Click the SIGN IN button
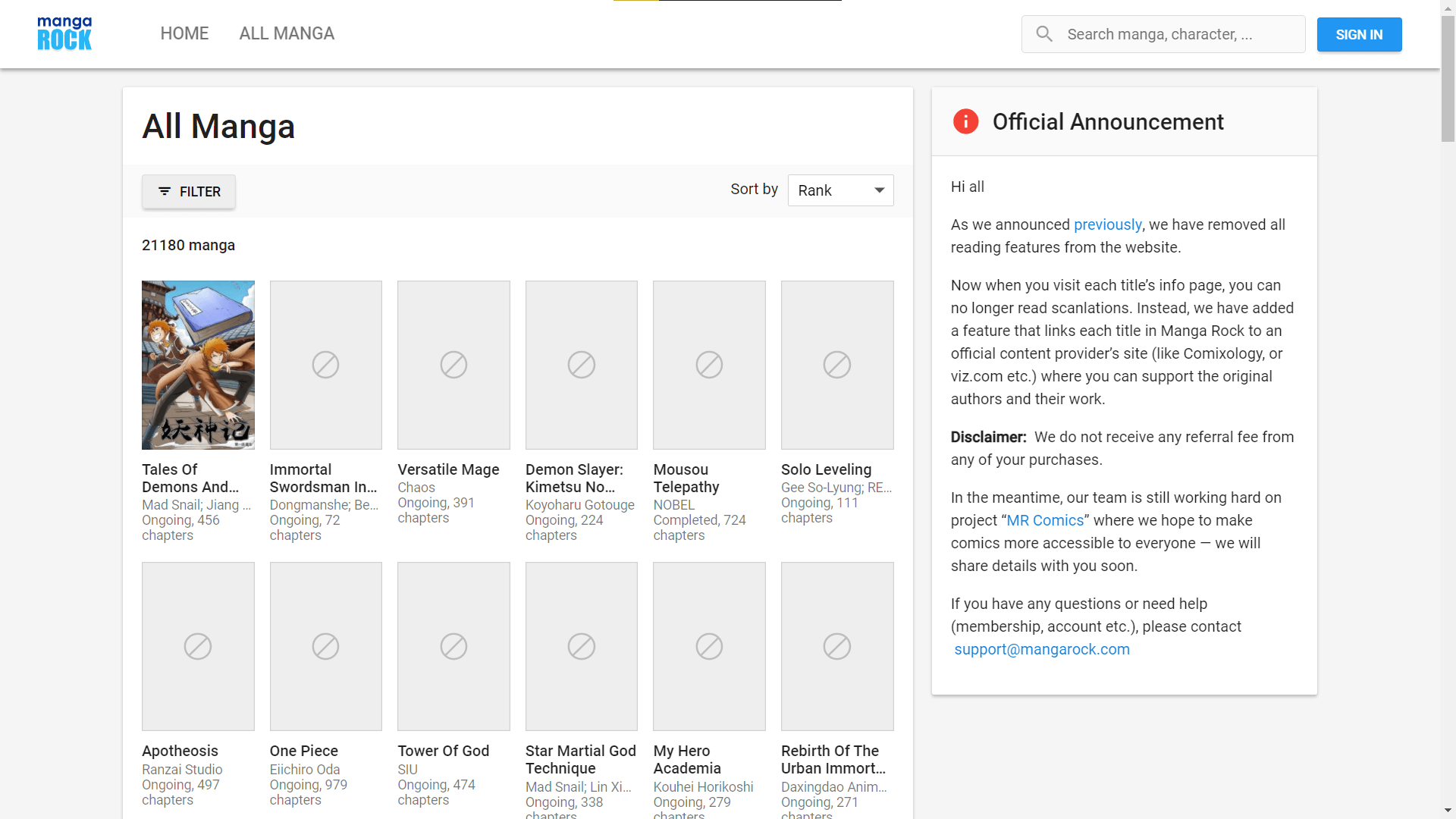 pos(1359,34)
